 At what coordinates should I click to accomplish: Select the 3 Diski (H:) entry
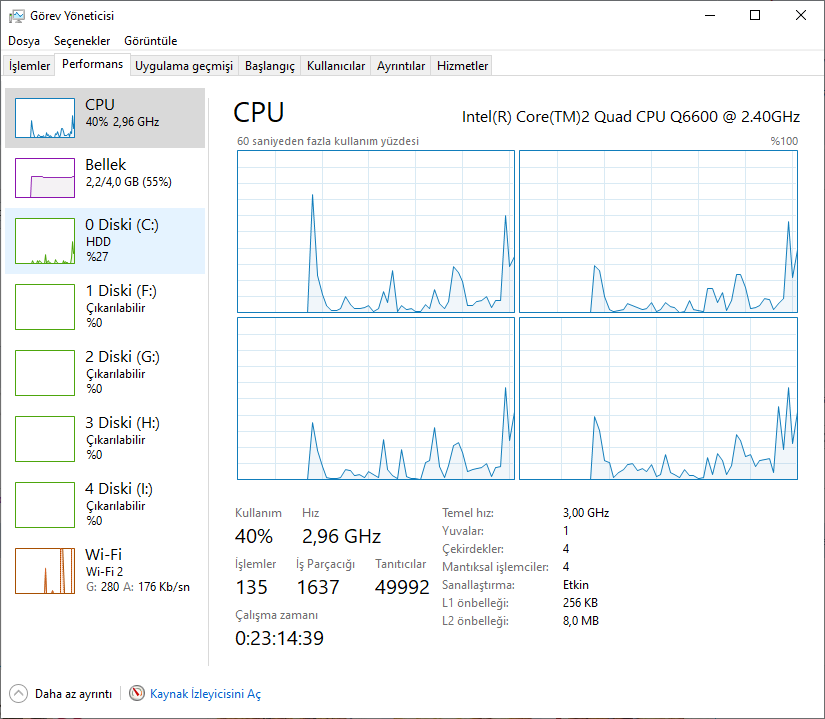(105, 439)
